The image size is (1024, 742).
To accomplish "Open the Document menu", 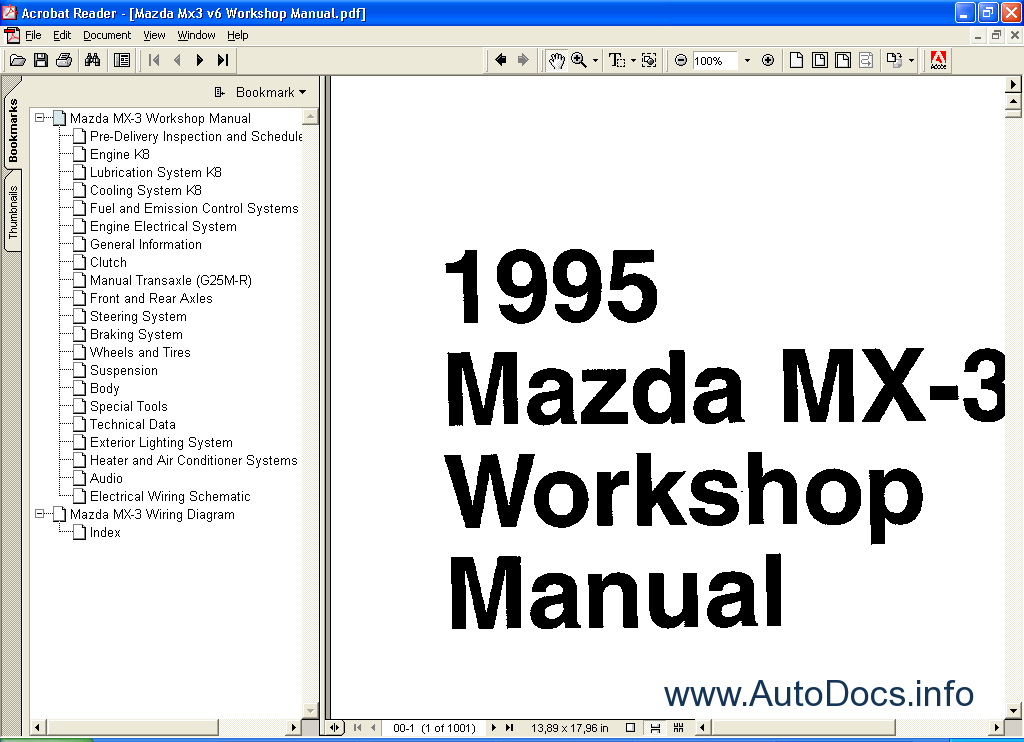I will coord(107,35).
